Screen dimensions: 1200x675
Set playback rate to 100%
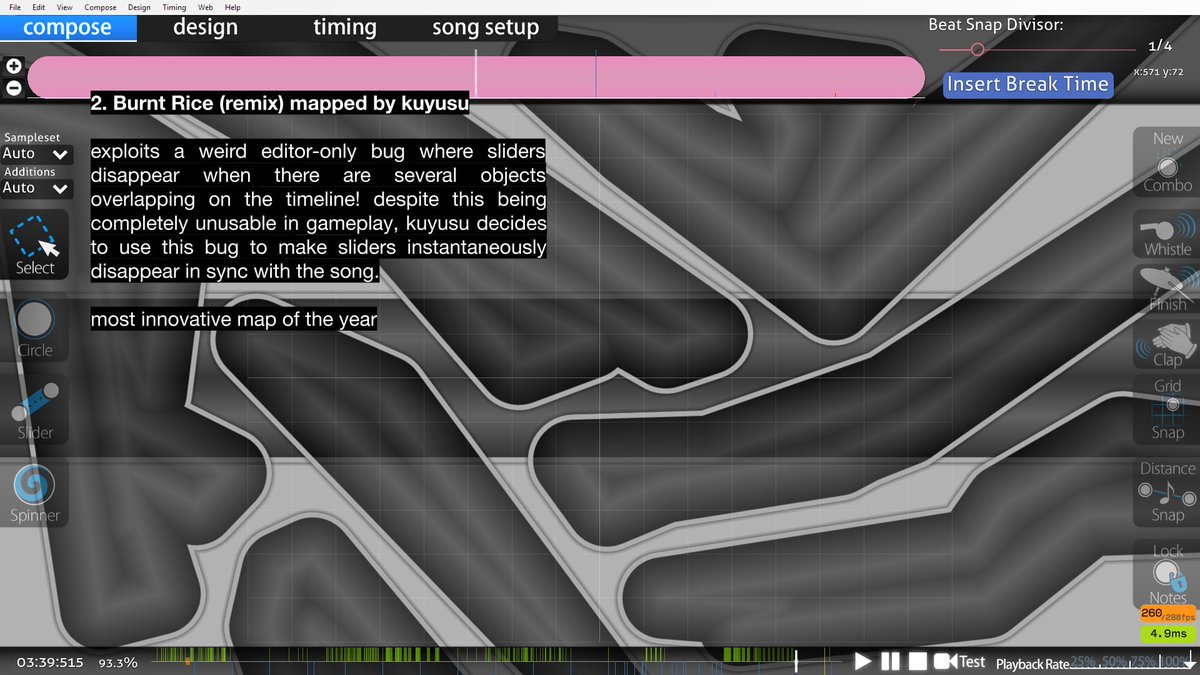pyautogui.click(x=1176, y=662)
